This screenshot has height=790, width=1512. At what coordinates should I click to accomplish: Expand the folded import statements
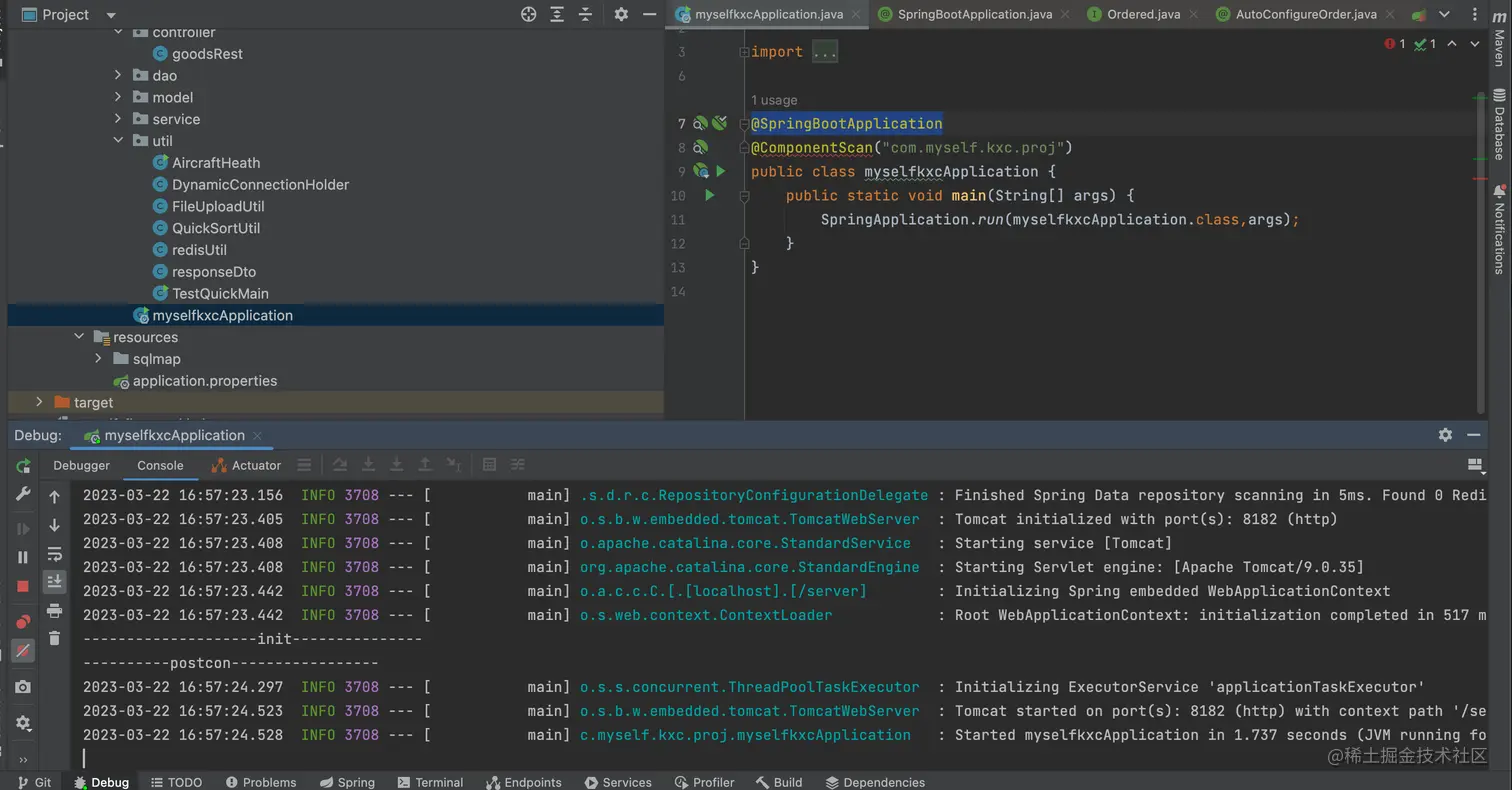824,52
